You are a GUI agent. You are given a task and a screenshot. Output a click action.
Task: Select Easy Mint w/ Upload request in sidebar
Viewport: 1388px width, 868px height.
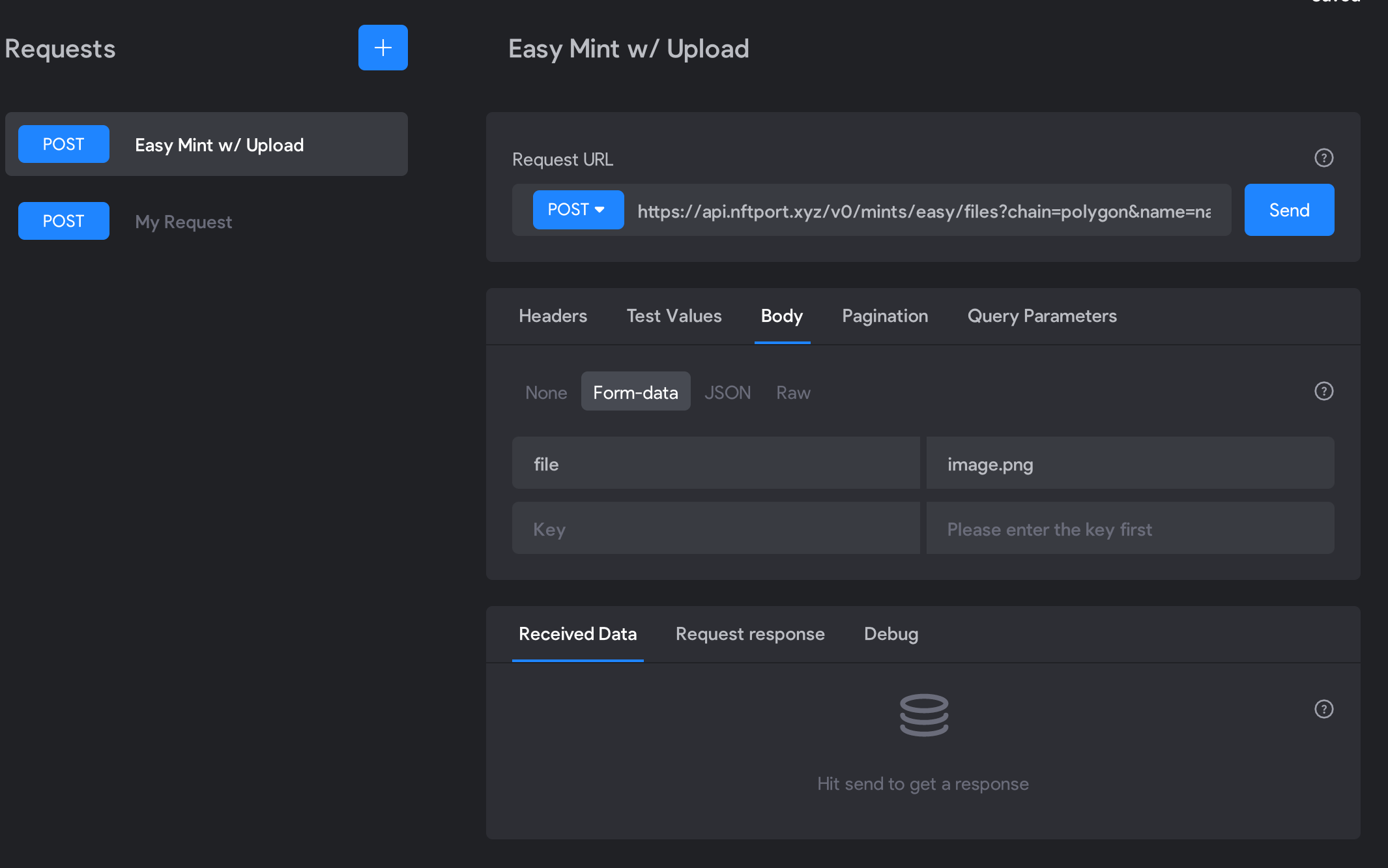(207, 144)
